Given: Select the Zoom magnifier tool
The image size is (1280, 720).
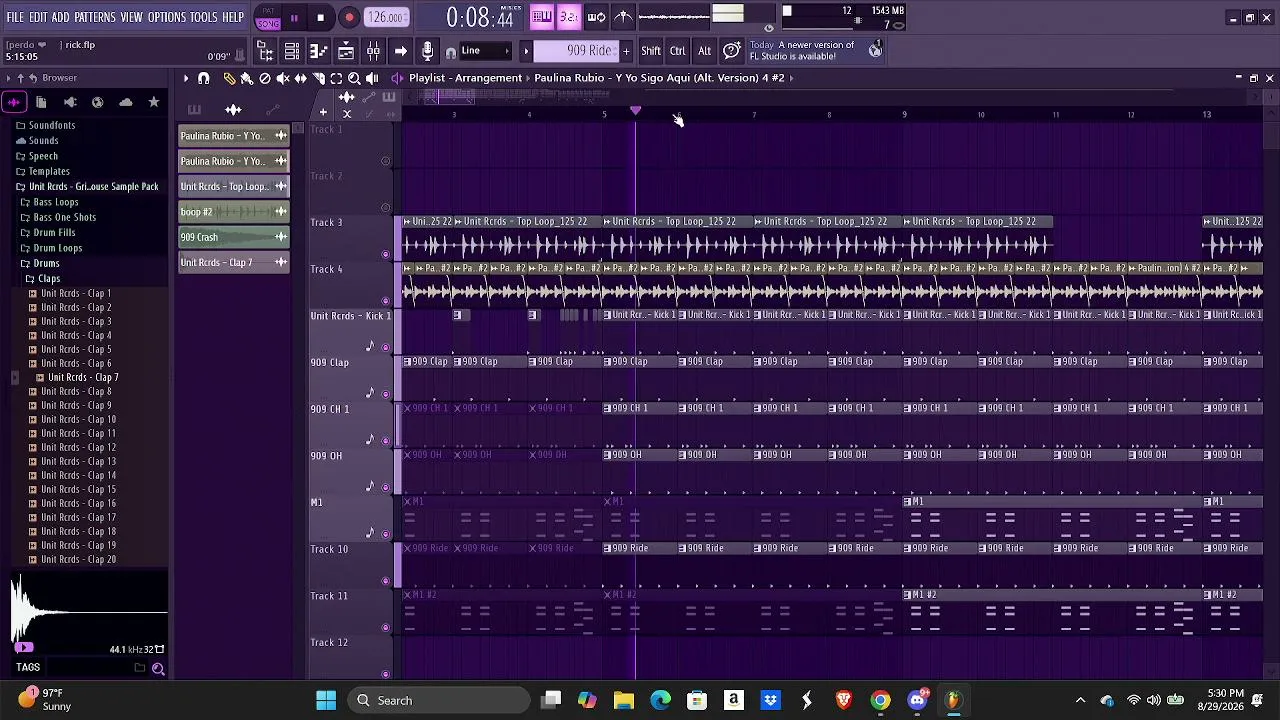Looking at the screenshot, I should pos(354,78).
